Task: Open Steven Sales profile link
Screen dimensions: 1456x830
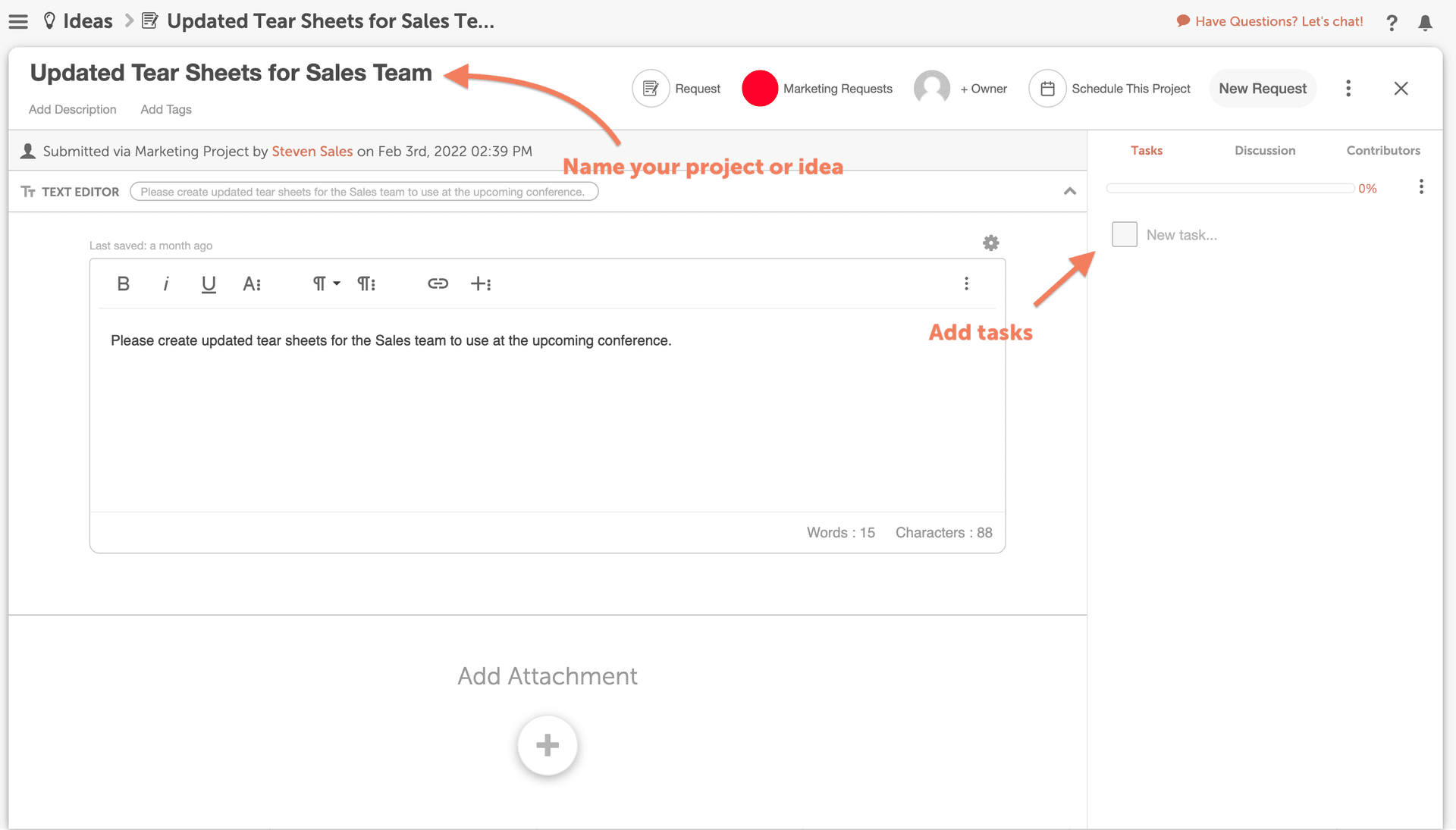Action: click(312, 151)
